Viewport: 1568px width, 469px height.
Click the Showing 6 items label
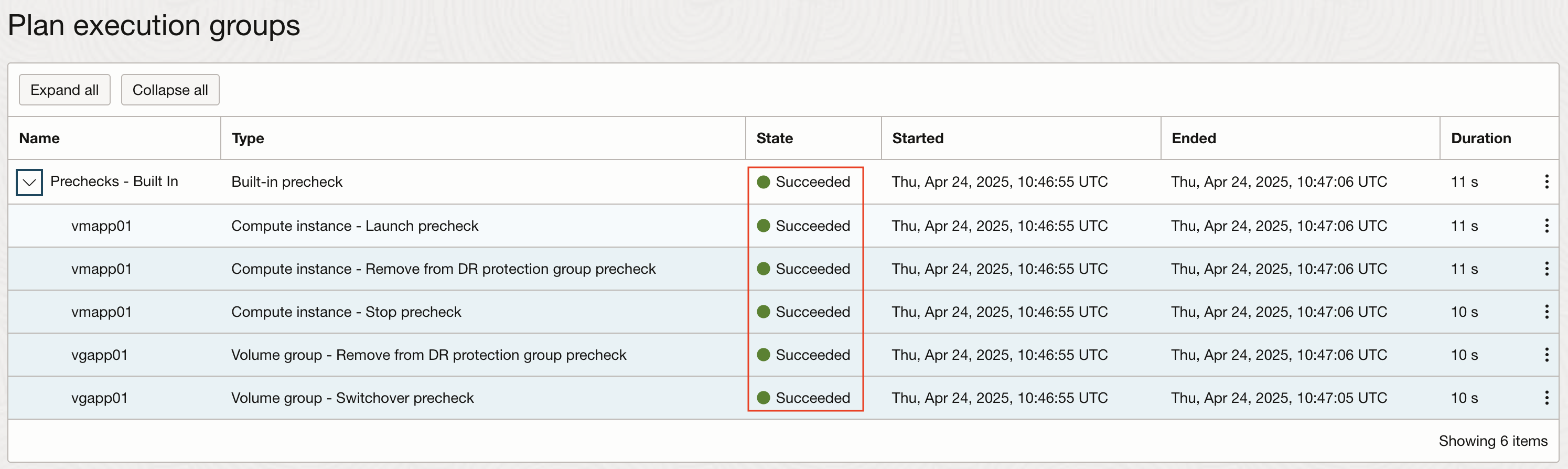pyautogui.click(x=1492, y=440)
